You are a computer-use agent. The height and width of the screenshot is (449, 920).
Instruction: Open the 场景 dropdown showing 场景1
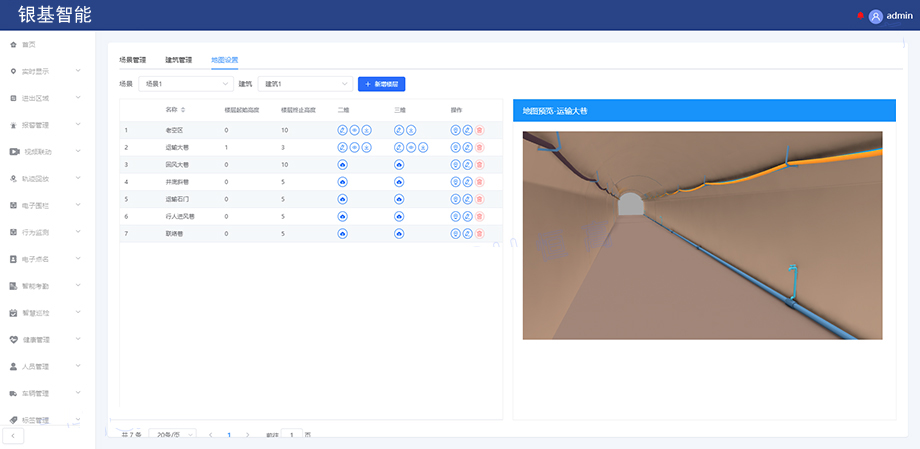click(185, 84)
